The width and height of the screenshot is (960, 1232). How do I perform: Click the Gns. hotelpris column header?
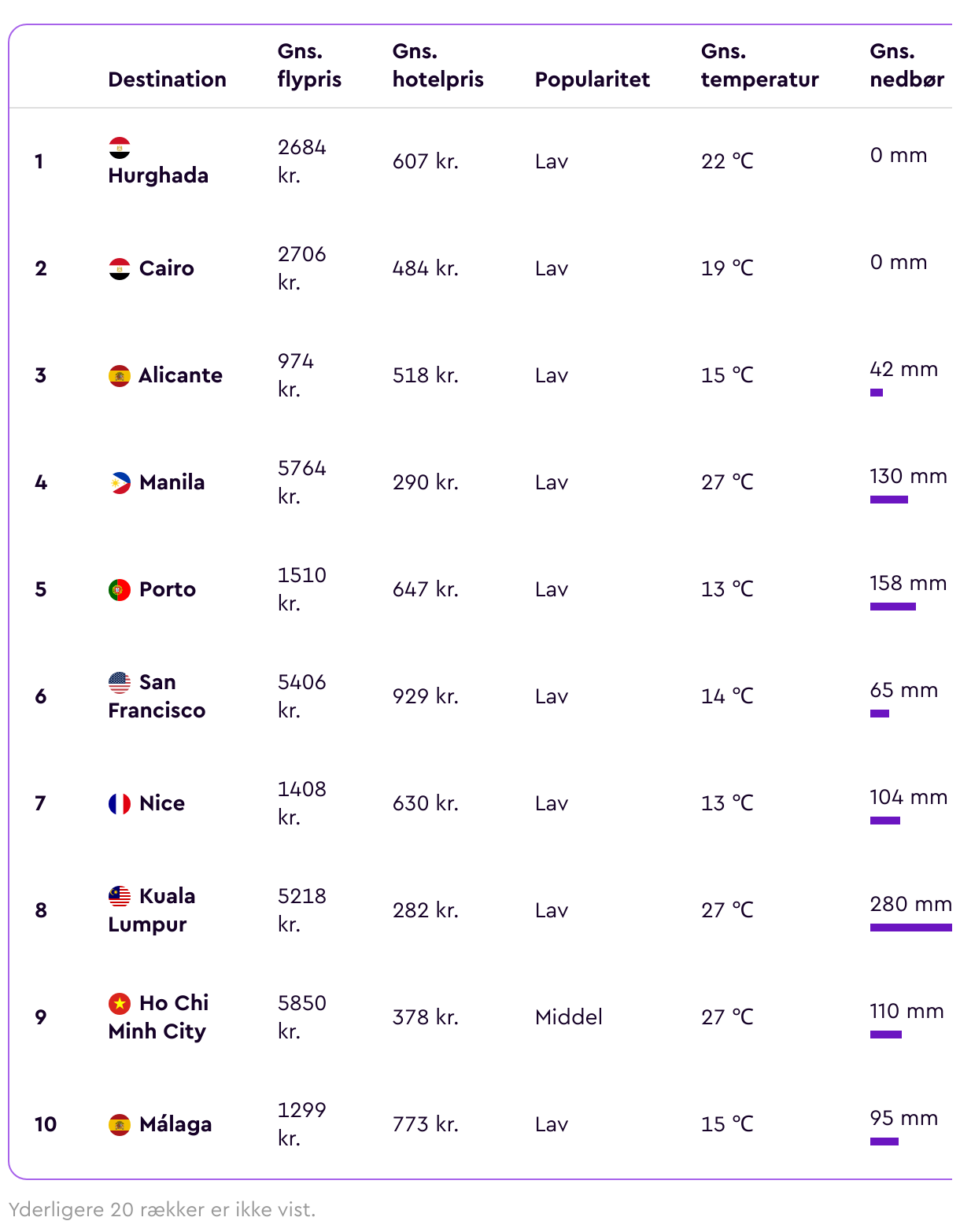pos(438,65)
